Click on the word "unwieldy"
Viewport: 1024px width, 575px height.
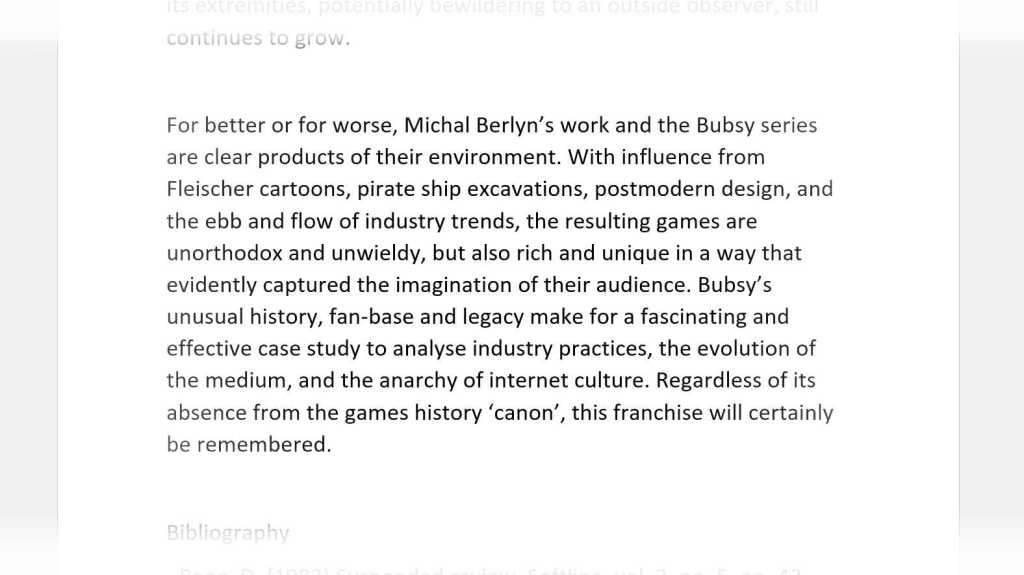pyautogui.click(x=375, y=253)
